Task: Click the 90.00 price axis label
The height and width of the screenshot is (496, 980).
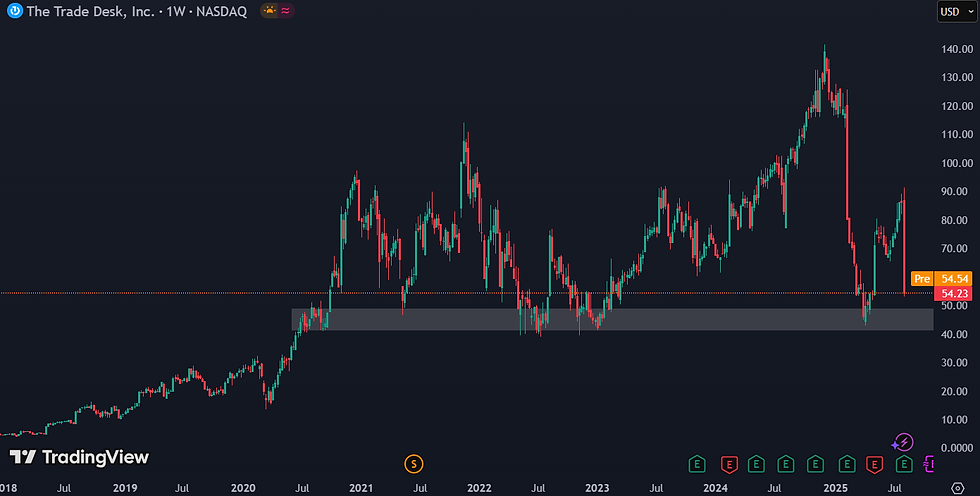Action: (957, 192)
